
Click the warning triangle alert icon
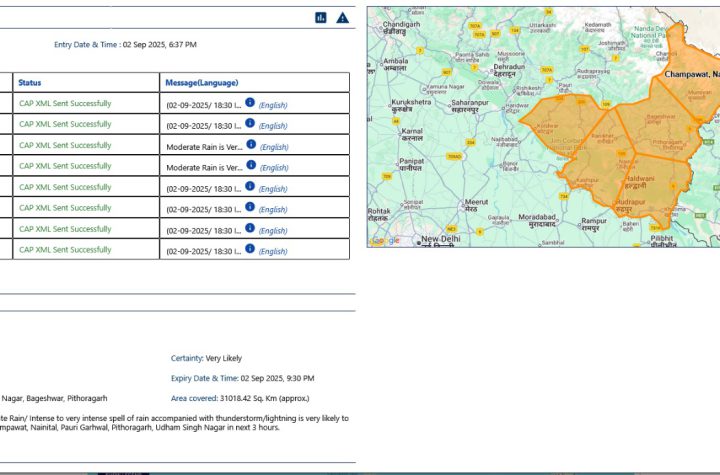(x=343, y=17)
